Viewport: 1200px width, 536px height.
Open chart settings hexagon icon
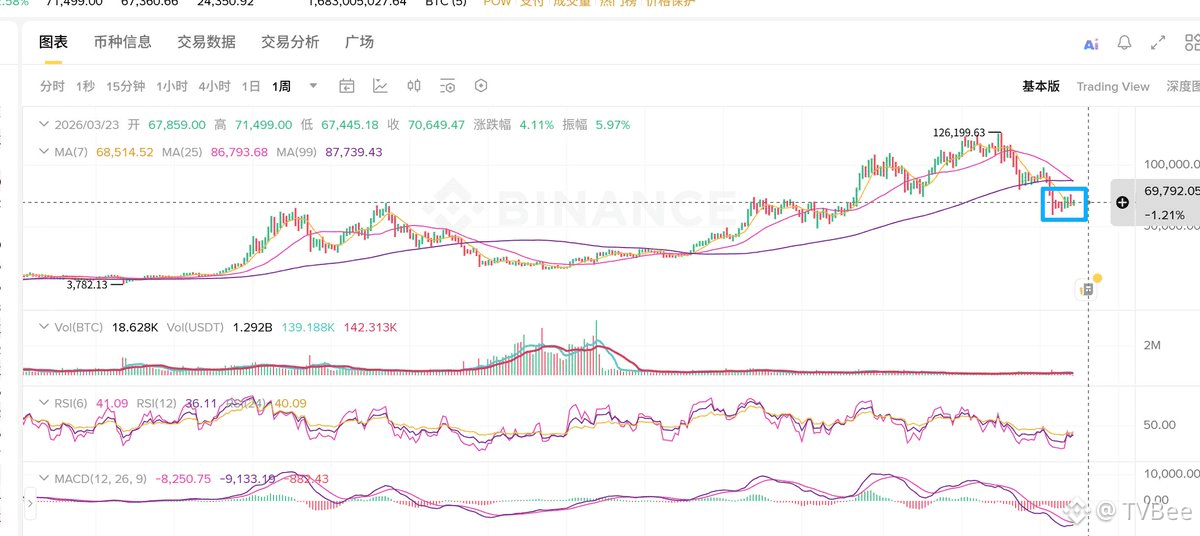tap(481, 86)
